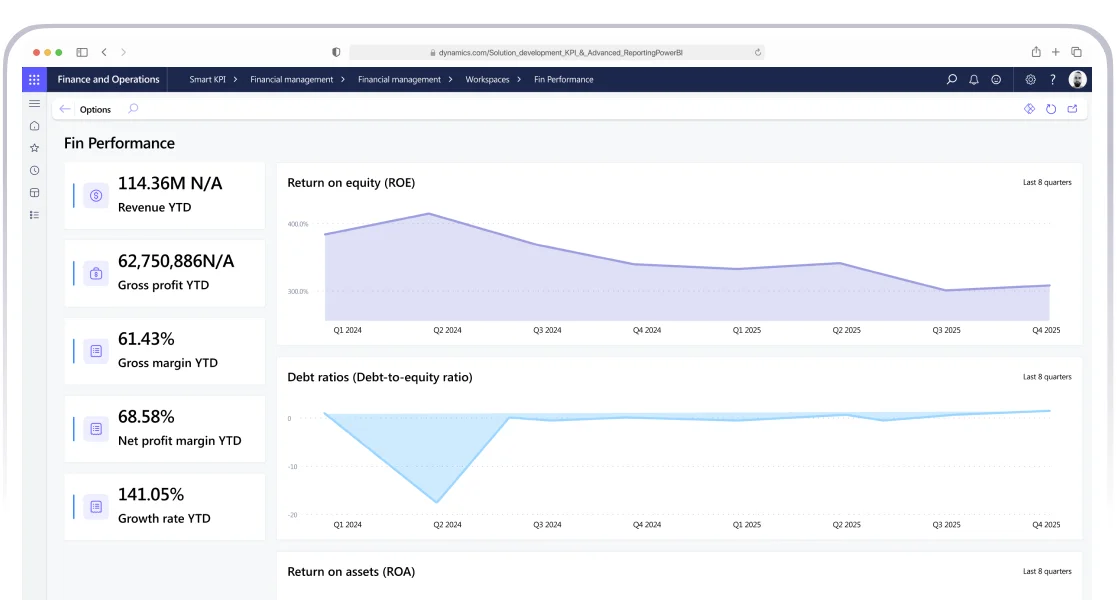Open the user profile avatar
The image size is (1120, 600).
pos(1077,80)
